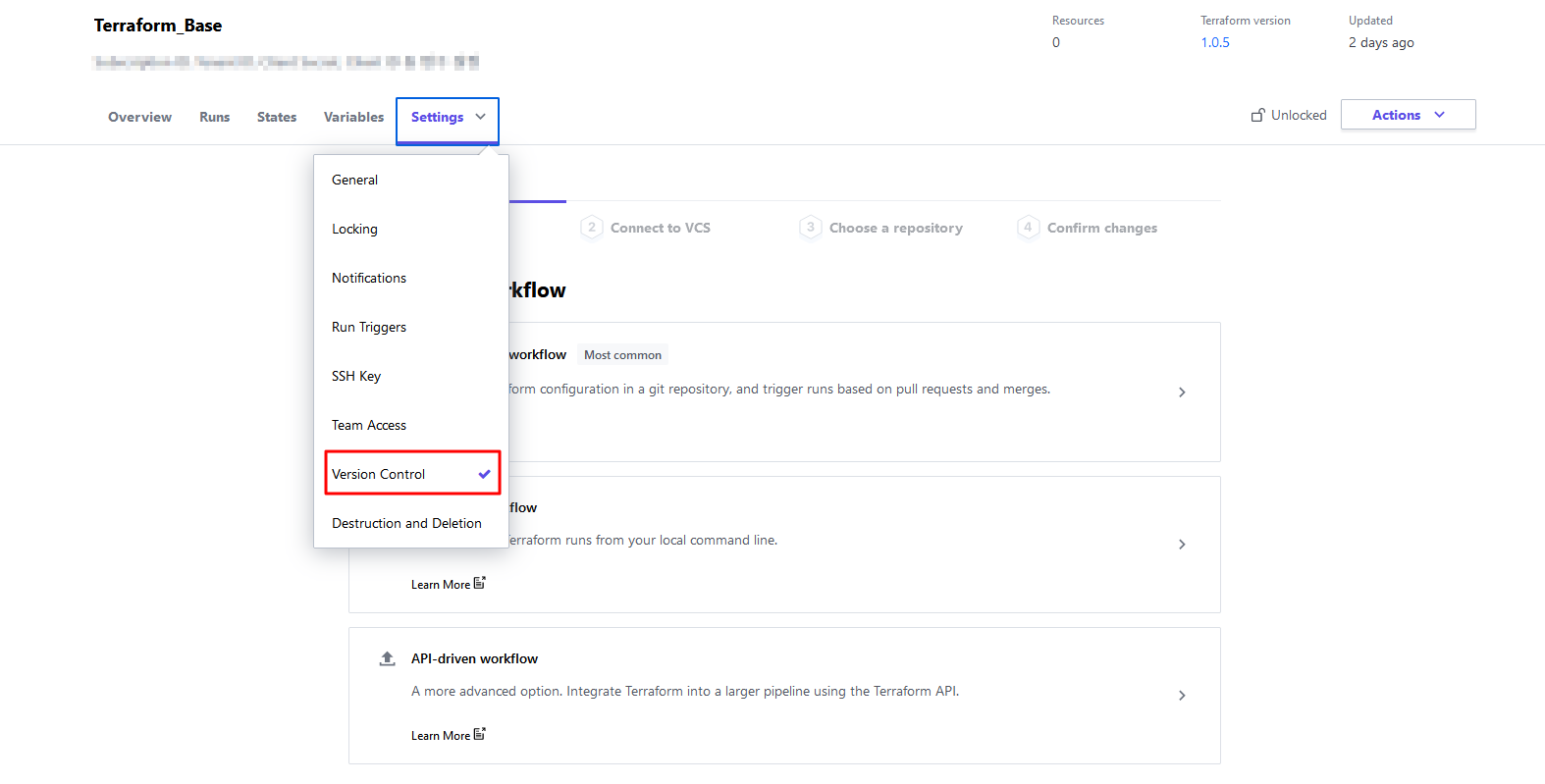Click the API-driven workflow upload icon
This screenshot has height=784, width=1545.
387,658
